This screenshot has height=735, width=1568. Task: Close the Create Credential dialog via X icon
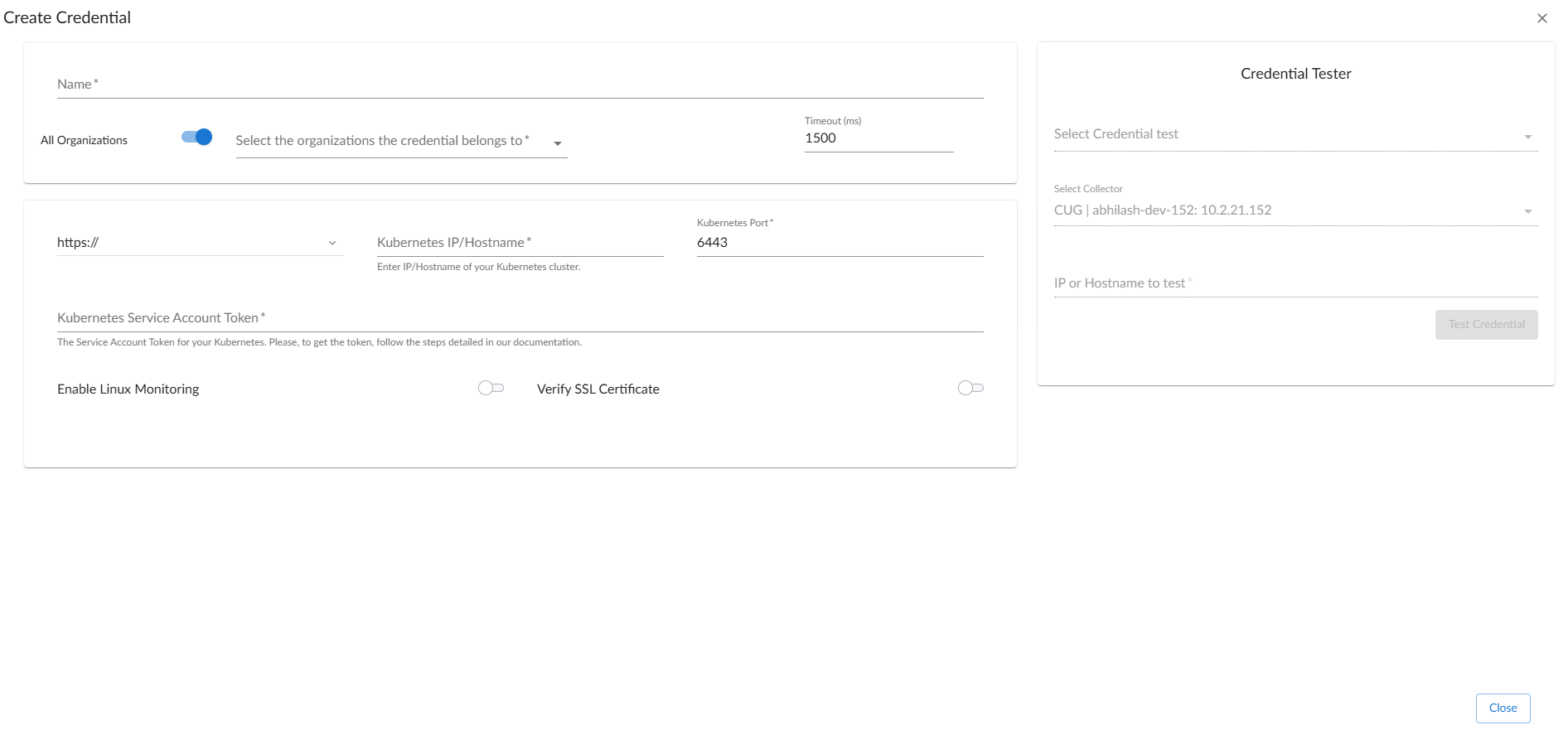pos(1541,18)
